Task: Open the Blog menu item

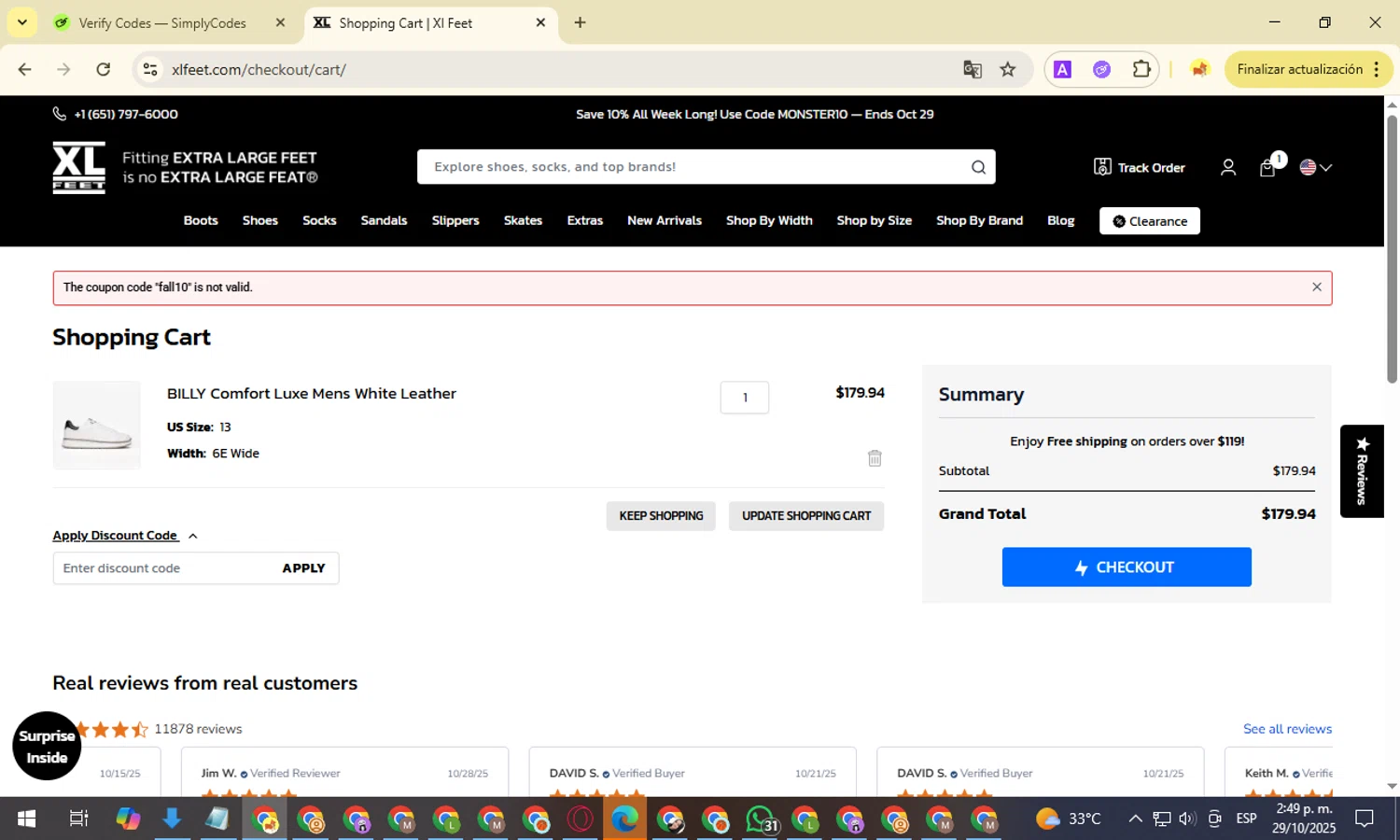Action: click(x=1061, y=220)
